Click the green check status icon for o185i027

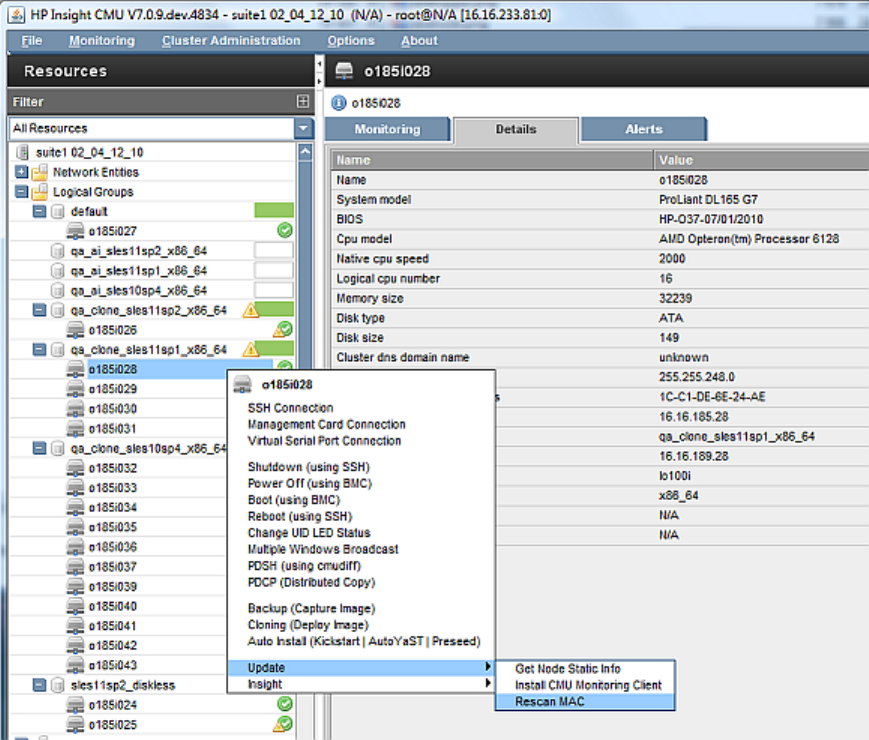[284, 231]
